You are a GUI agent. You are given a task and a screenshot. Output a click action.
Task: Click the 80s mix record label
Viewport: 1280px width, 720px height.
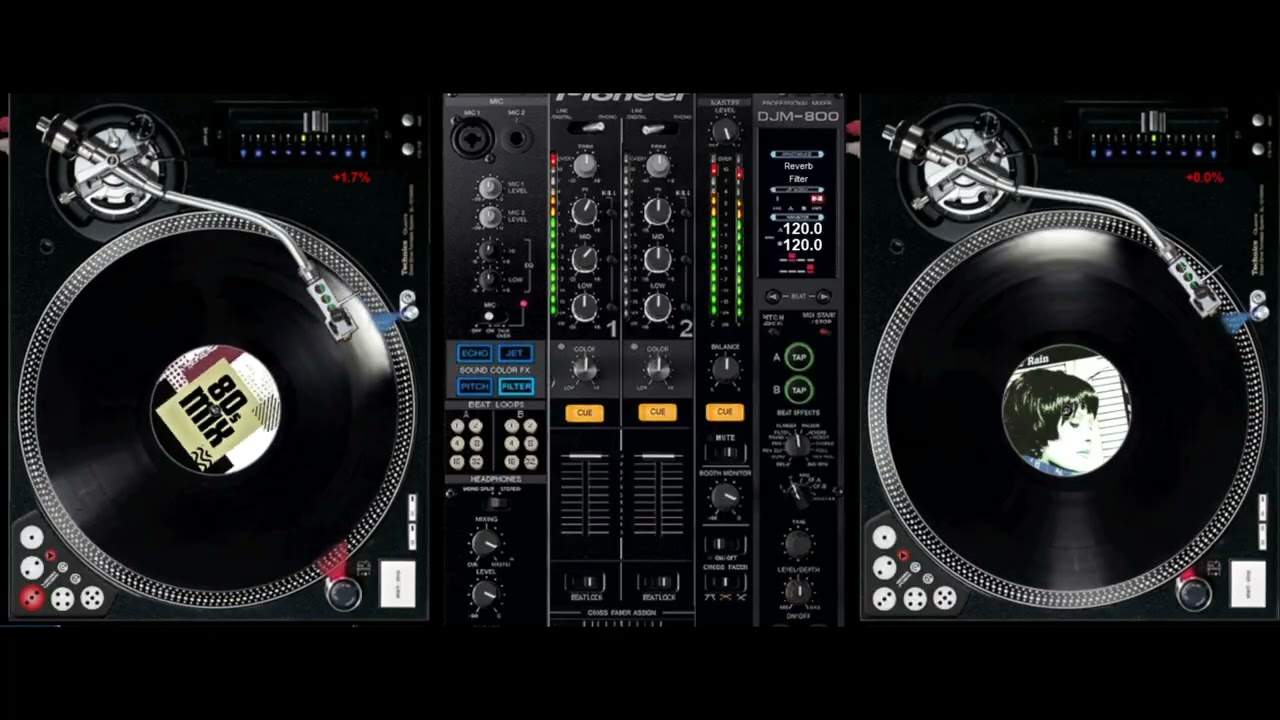point(215,410)
